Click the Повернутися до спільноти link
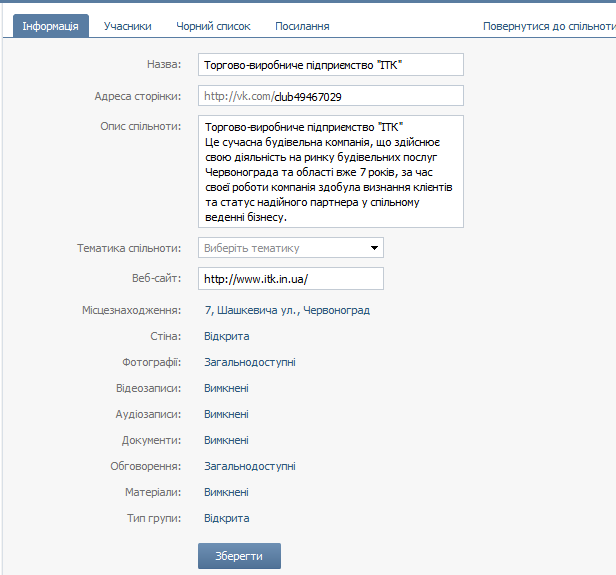 [x=549, y=26]
